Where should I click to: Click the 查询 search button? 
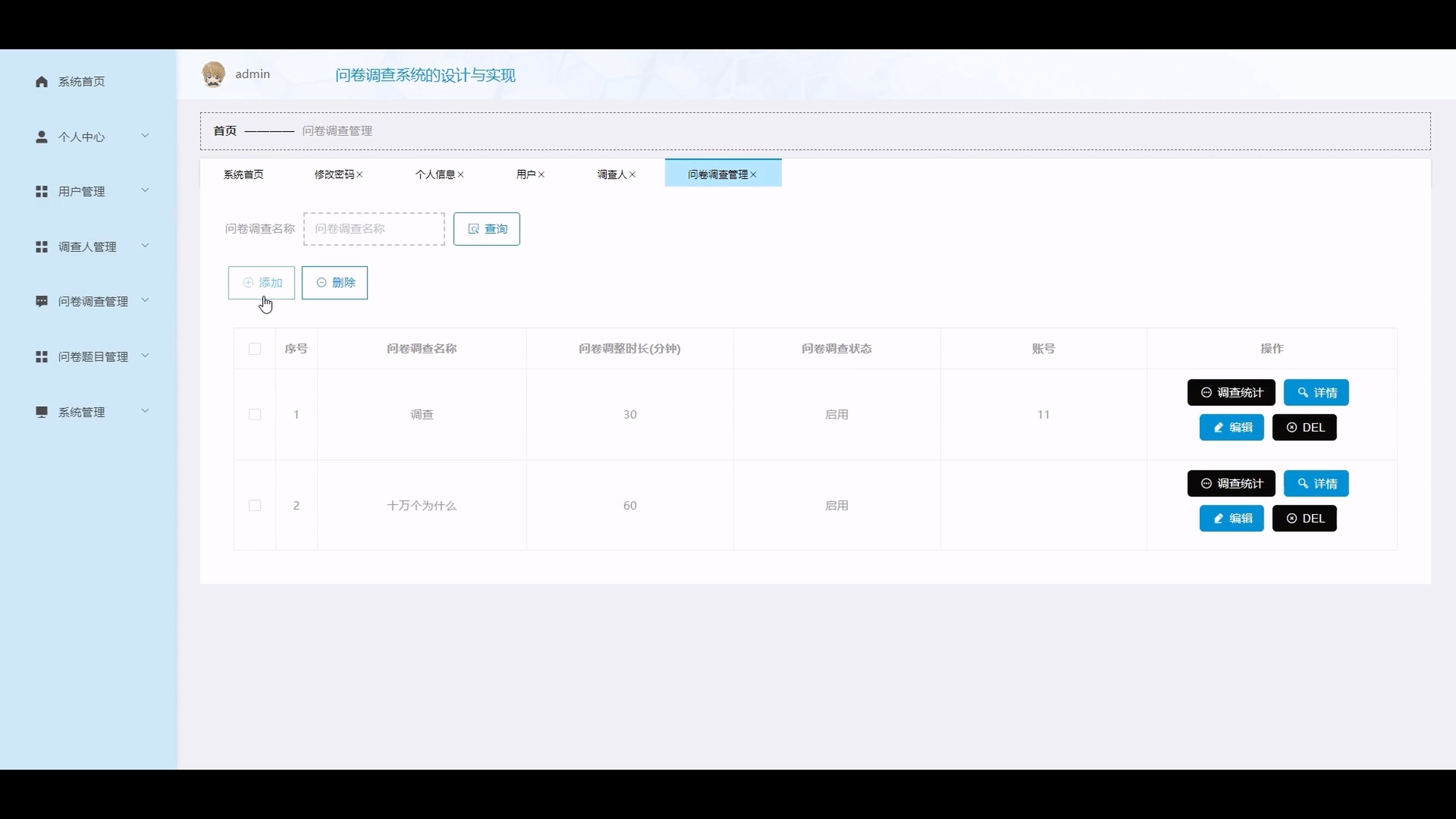pos(486,229)
